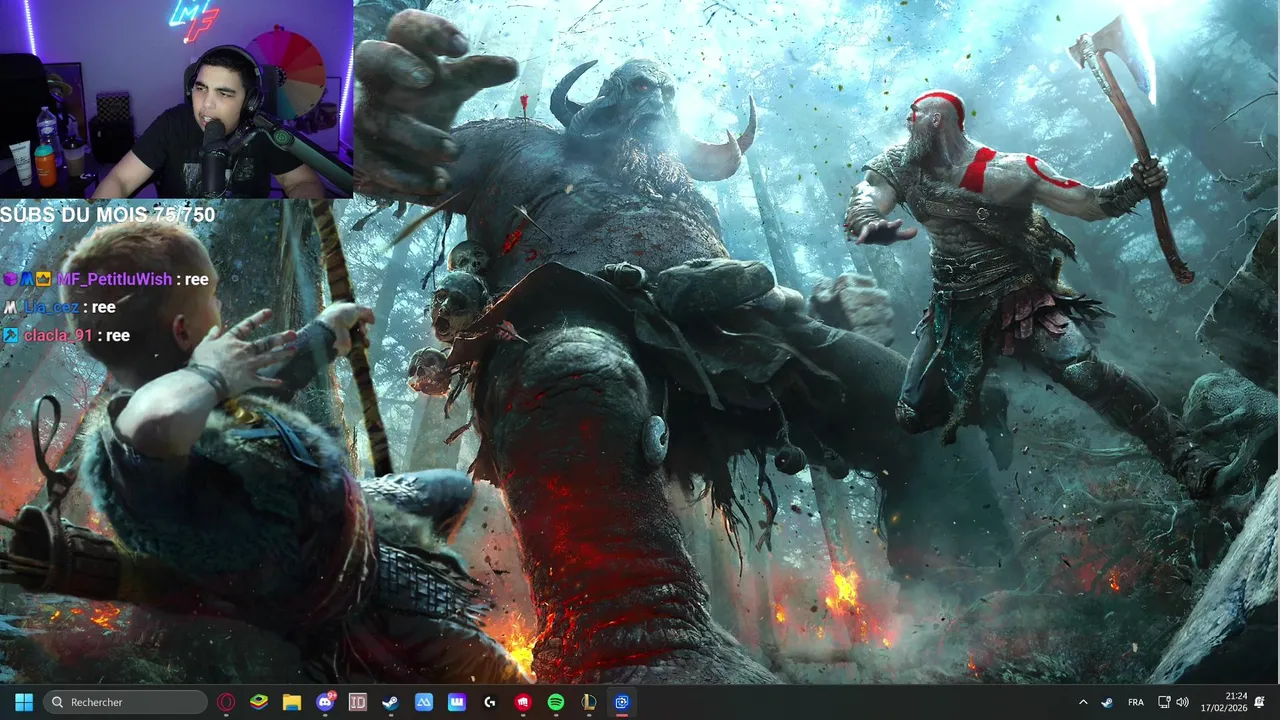Open the Riot Client red fist icon

click(x=523, y=702)
